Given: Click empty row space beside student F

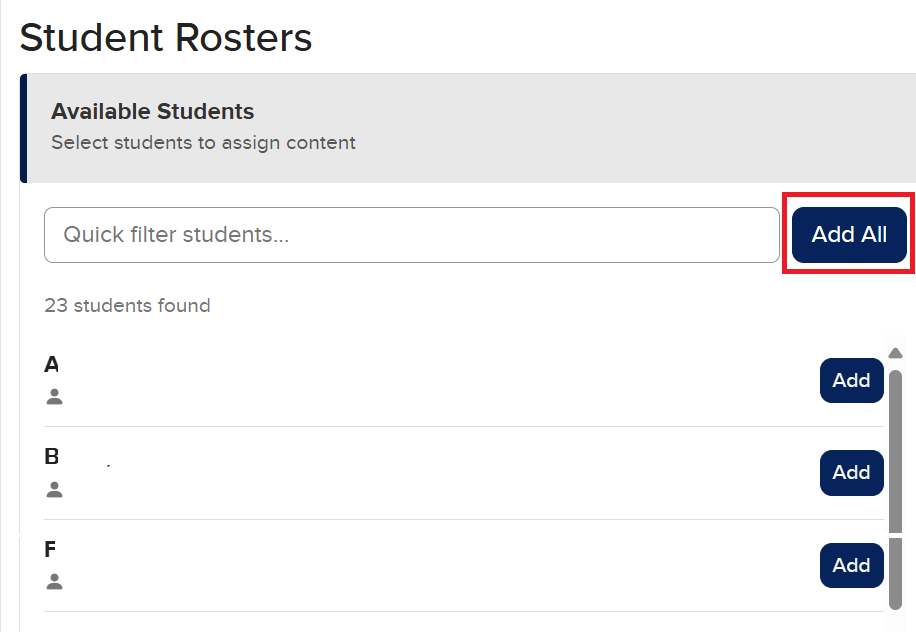Looking at the screenshot, I should click(x=430, y=565).
